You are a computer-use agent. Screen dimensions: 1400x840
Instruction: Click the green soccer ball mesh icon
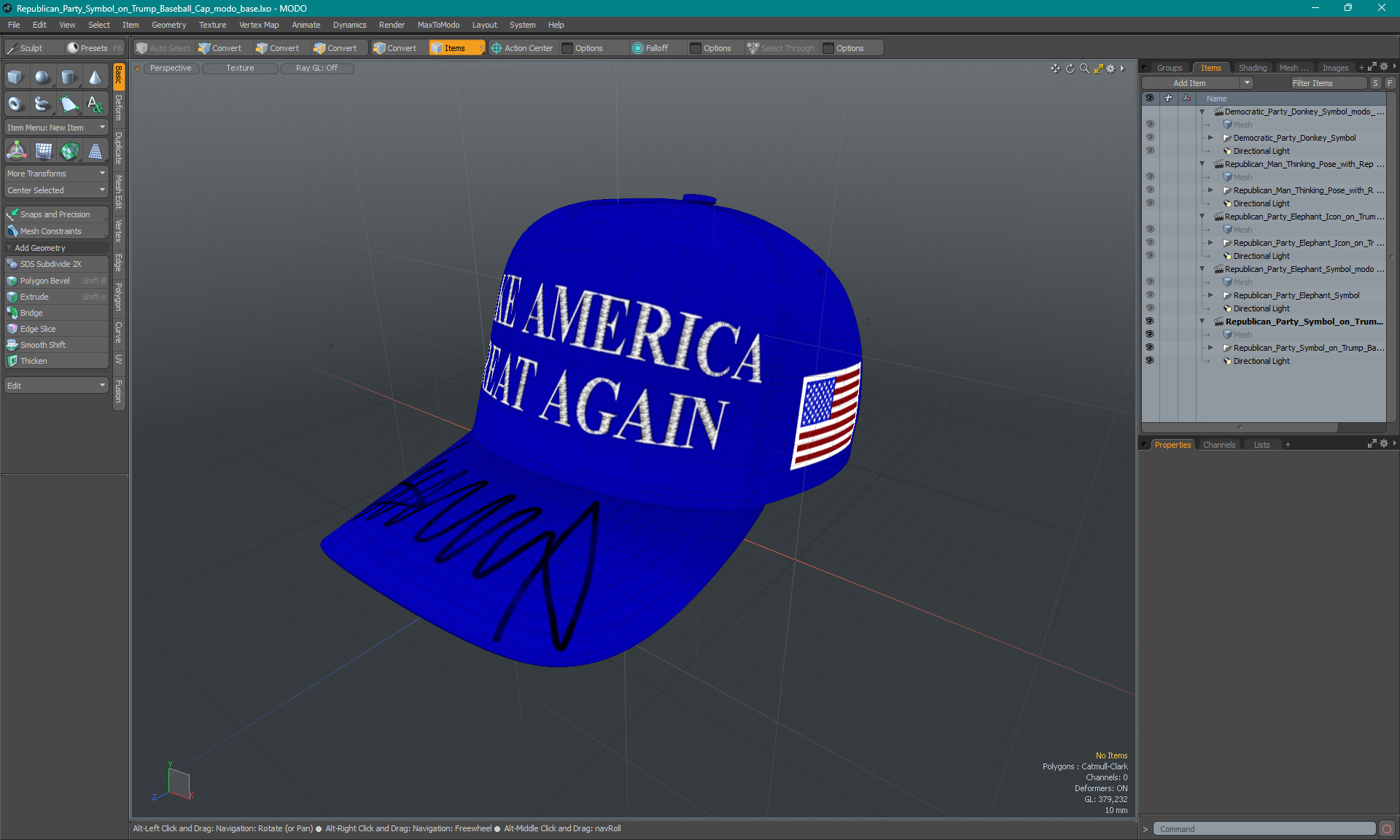(70, 151)
